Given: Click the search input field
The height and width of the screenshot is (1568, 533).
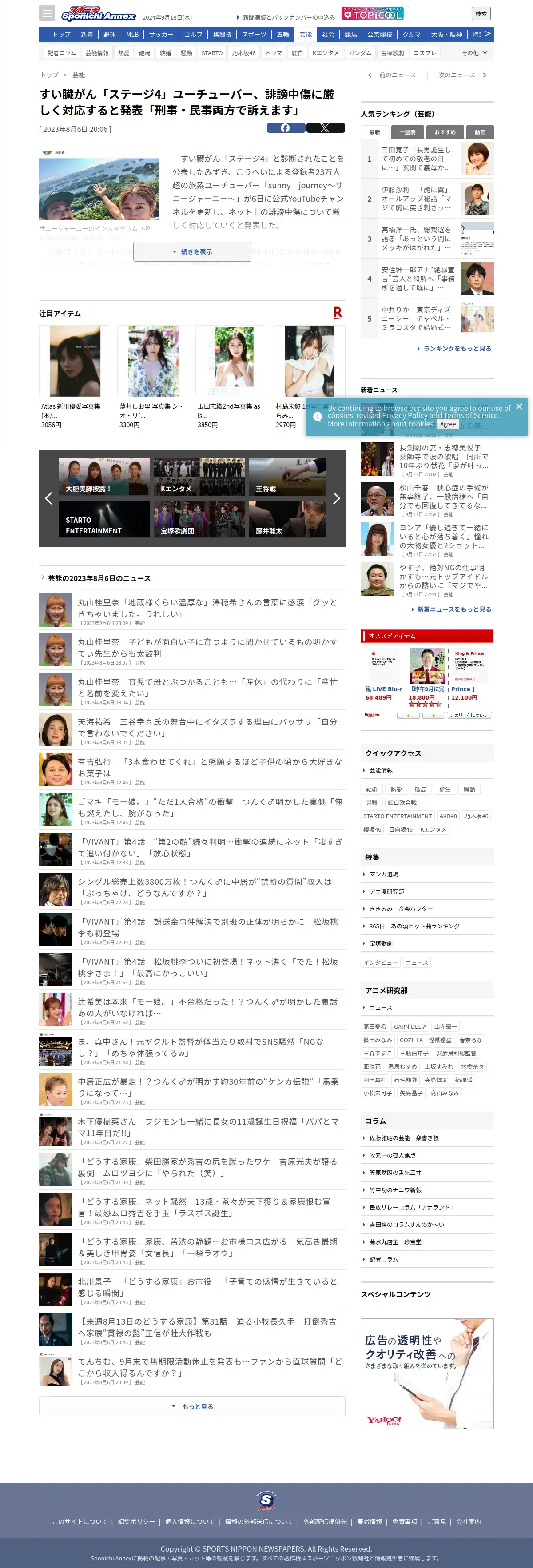Looking at the screenshot, I should (439, 13).
